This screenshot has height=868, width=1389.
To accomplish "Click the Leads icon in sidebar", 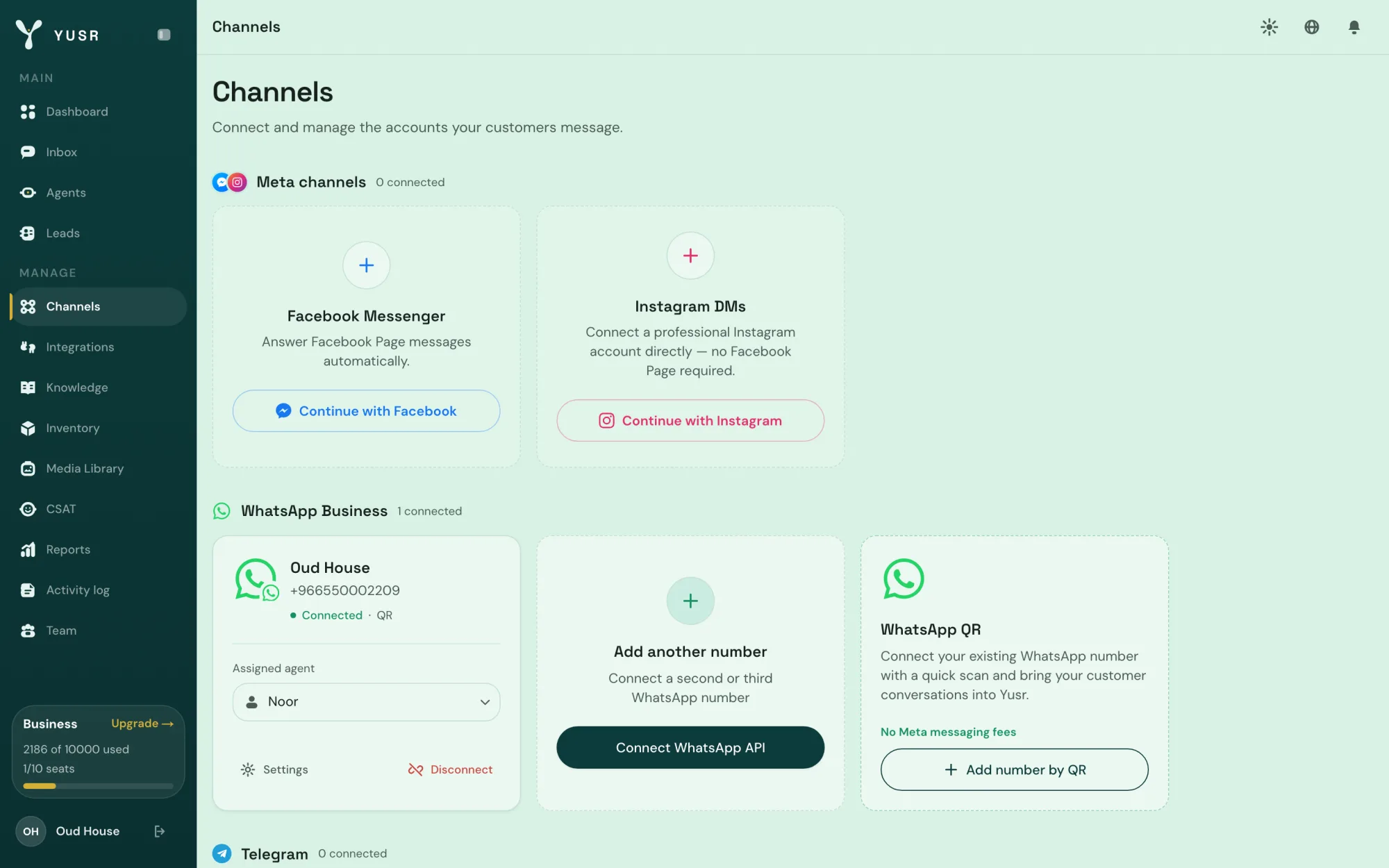I will click(28, 233).
